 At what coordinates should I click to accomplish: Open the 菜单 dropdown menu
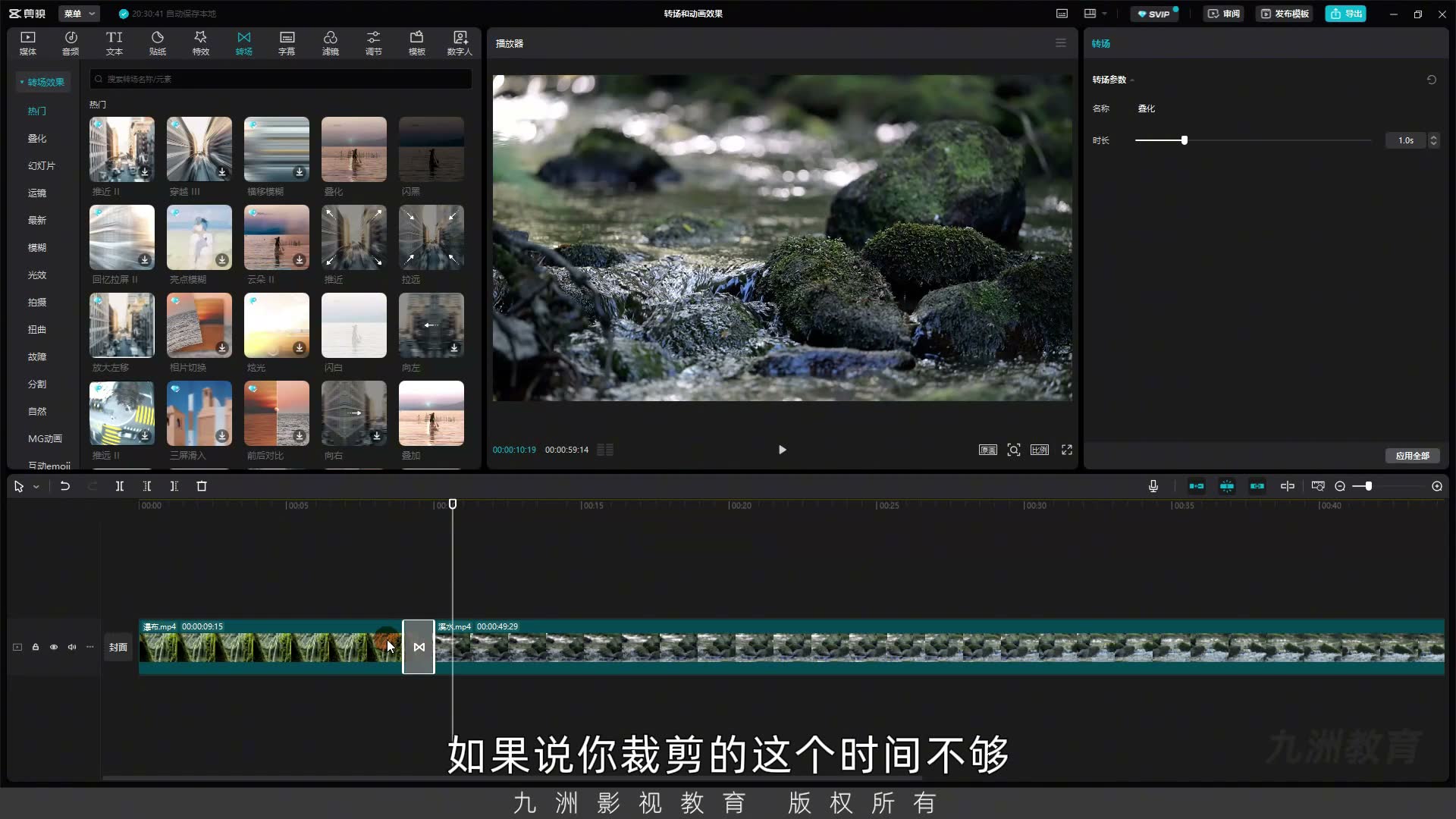point(79,14)
